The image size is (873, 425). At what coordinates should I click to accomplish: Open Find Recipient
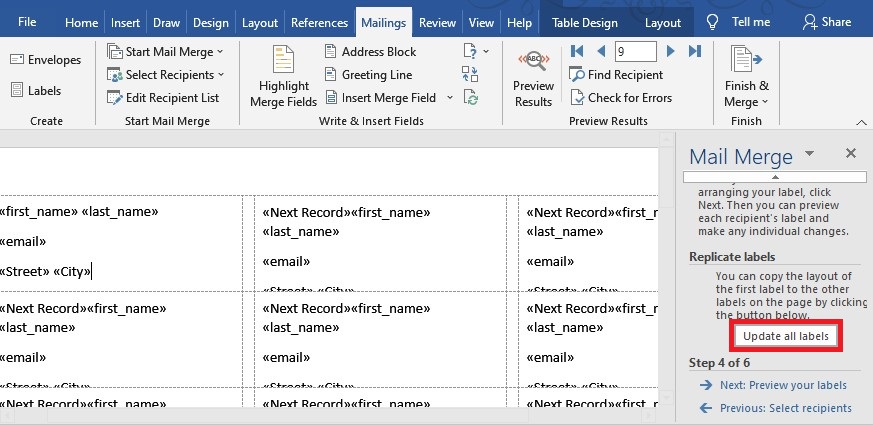[616, 75]
